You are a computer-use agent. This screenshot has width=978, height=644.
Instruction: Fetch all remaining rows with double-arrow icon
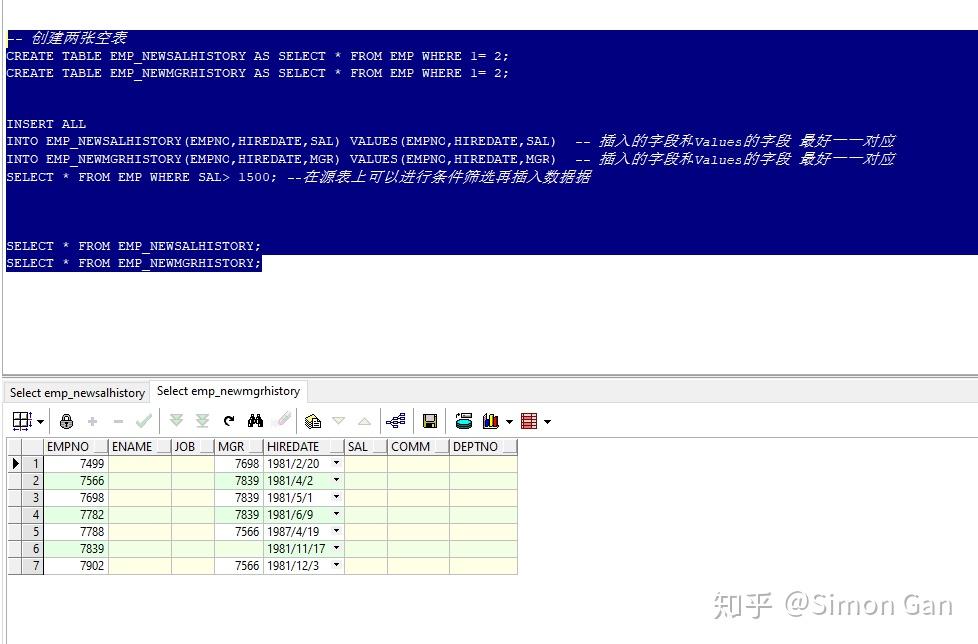pyautogui.click(x=202, y=420)
